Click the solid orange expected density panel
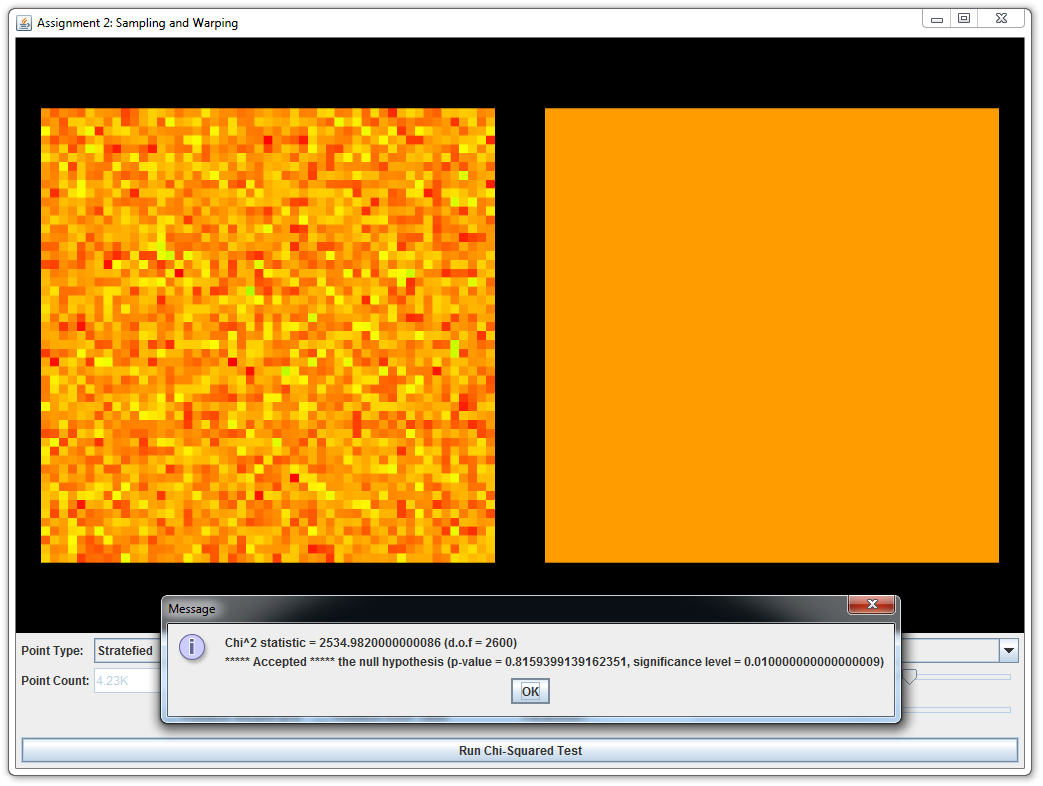This screenshot has width=1043, height=786. click(771, 335)
